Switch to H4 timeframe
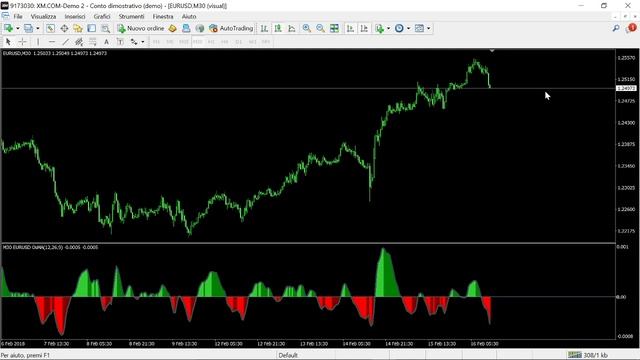The width and height of the screenshot is (640, 360). click(224, 42)
